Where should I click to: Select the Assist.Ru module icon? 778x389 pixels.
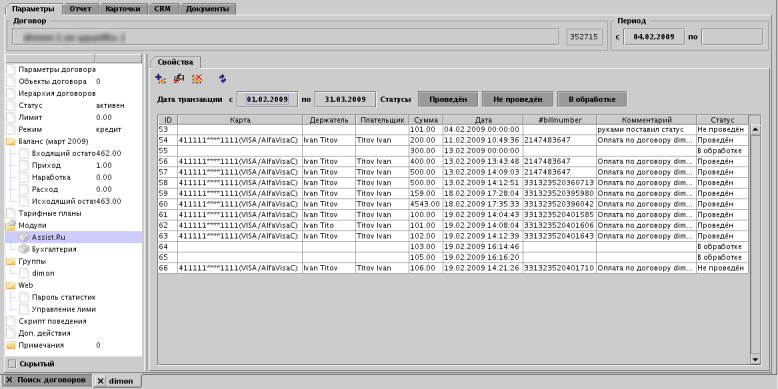tap(24, 237)
